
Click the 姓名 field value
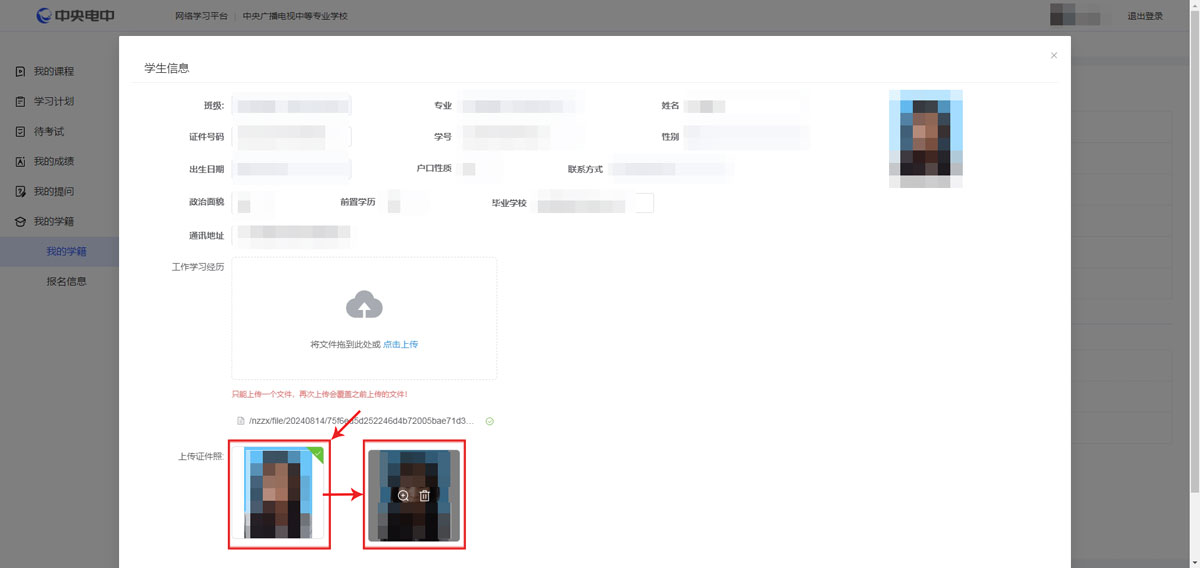[x=745, y=105]
